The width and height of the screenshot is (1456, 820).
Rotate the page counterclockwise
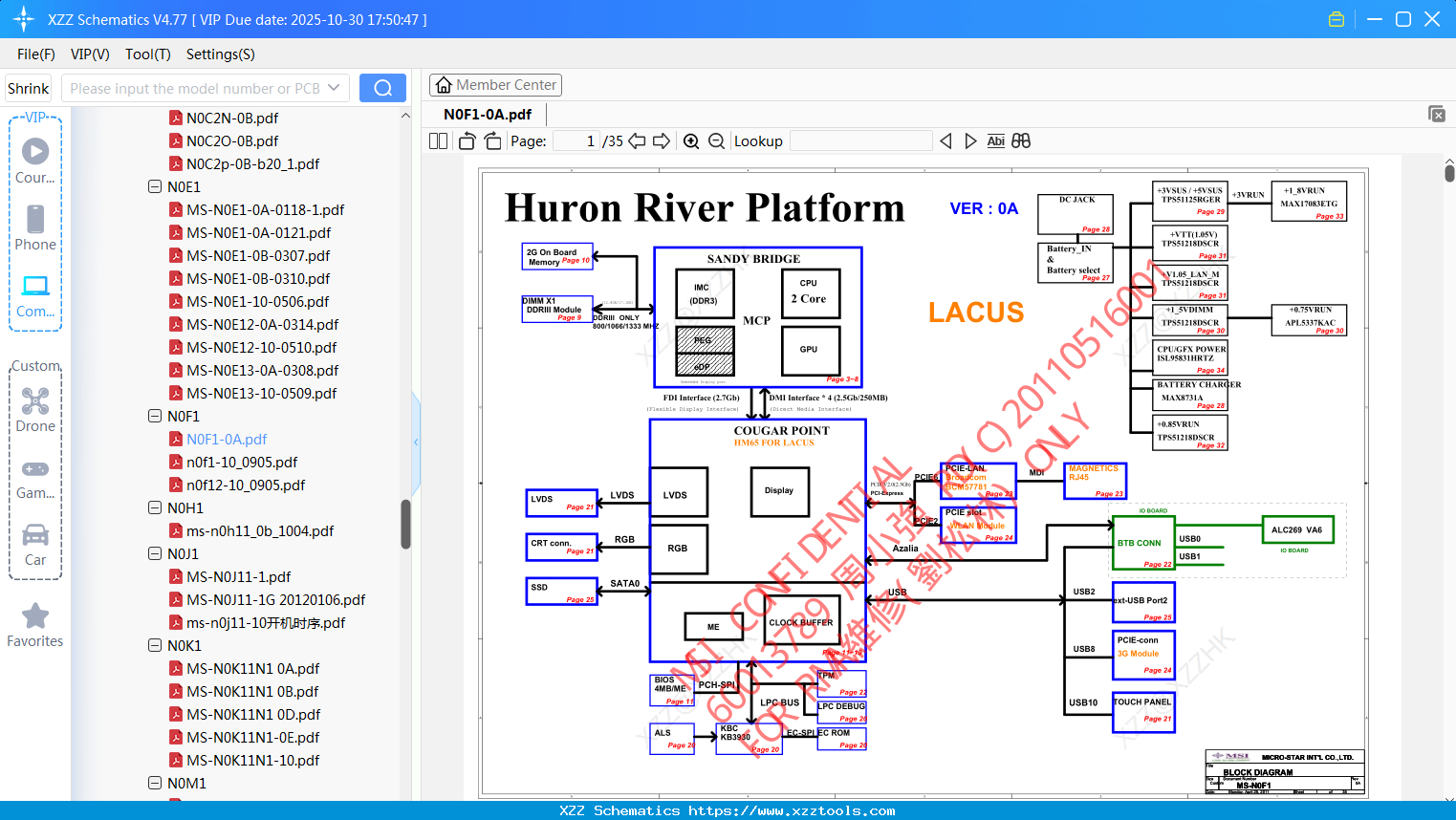click(x=467, y=141)
